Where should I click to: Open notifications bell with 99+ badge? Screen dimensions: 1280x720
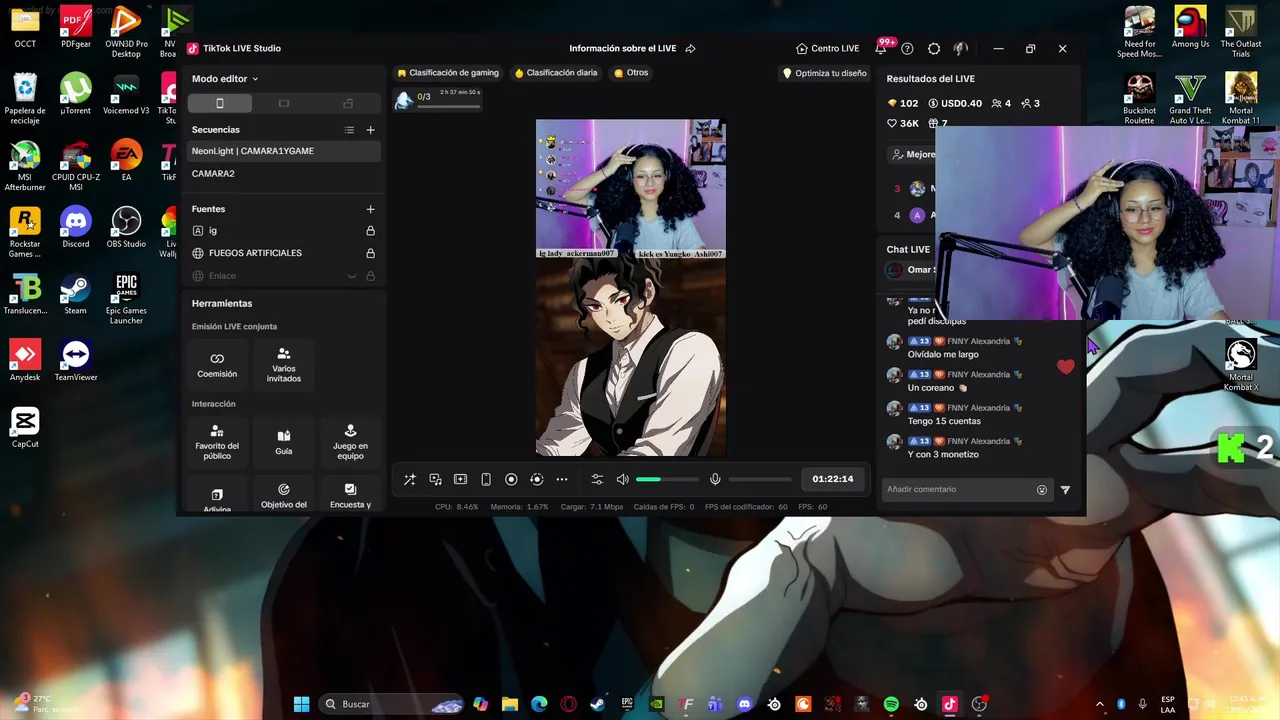click(883, 48)
